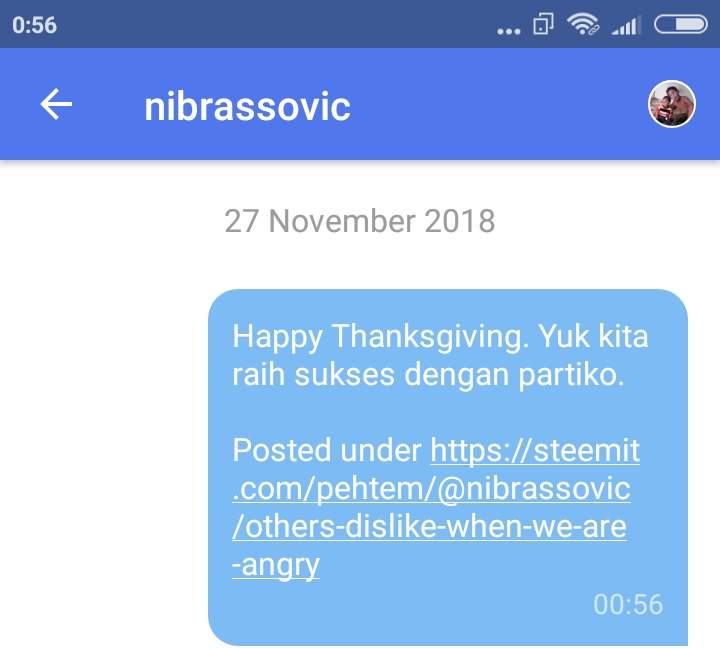Viewport: 720px width, 648px height.
Task: Open nibrassovic's profile picture avatar
Action: pos(672,104)
